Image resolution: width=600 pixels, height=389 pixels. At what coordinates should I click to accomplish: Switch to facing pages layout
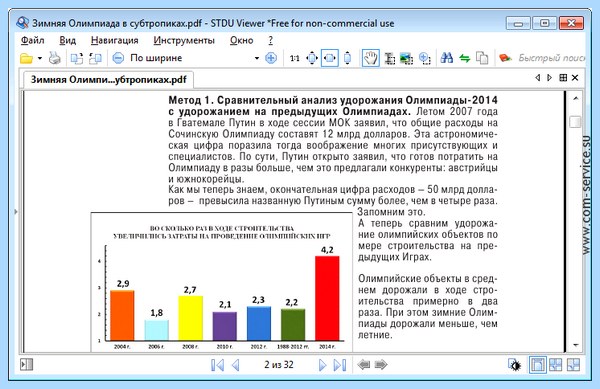[x=556, y=365]
